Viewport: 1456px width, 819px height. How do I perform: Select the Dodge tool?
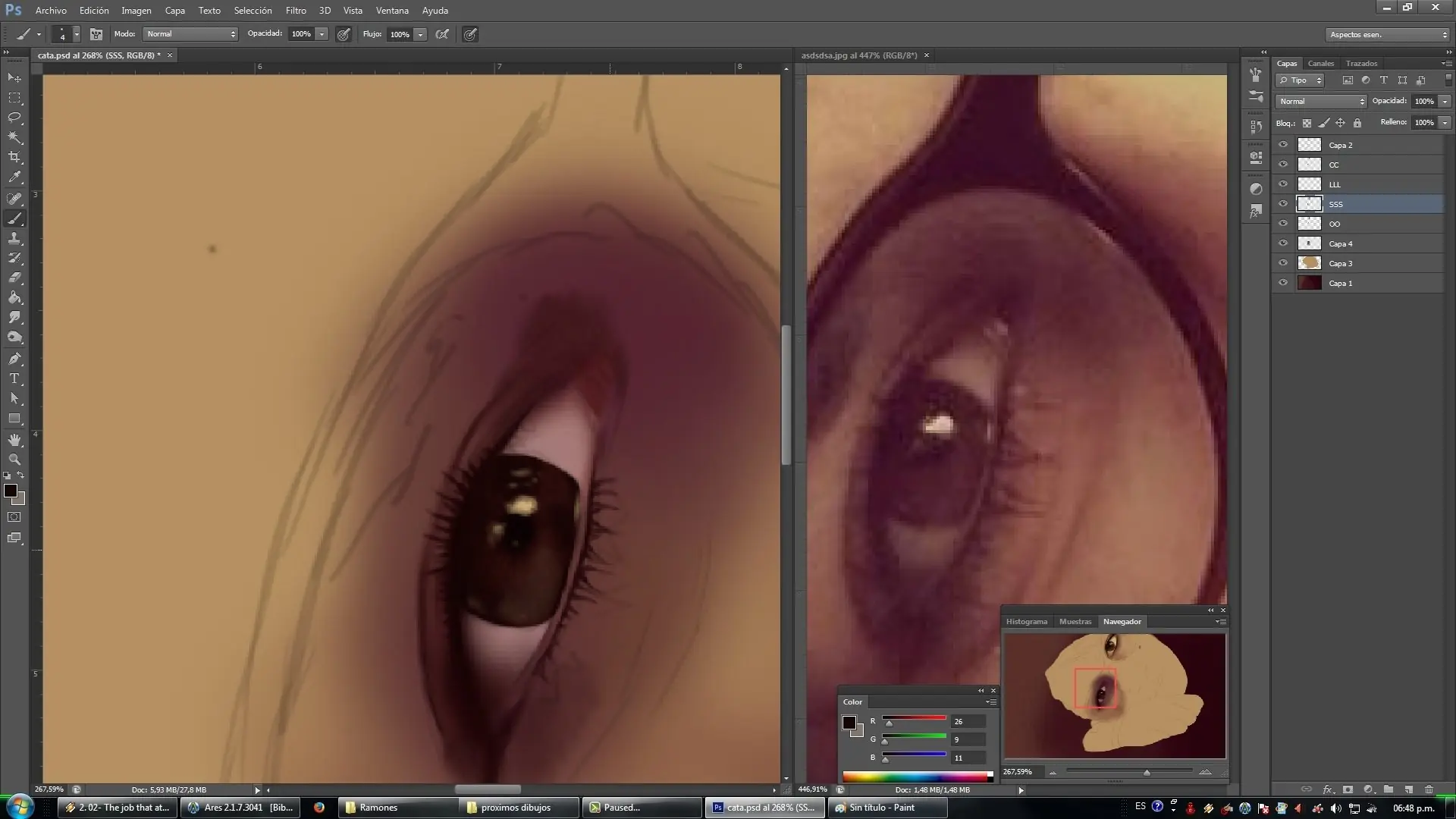[x=14, y=337]
